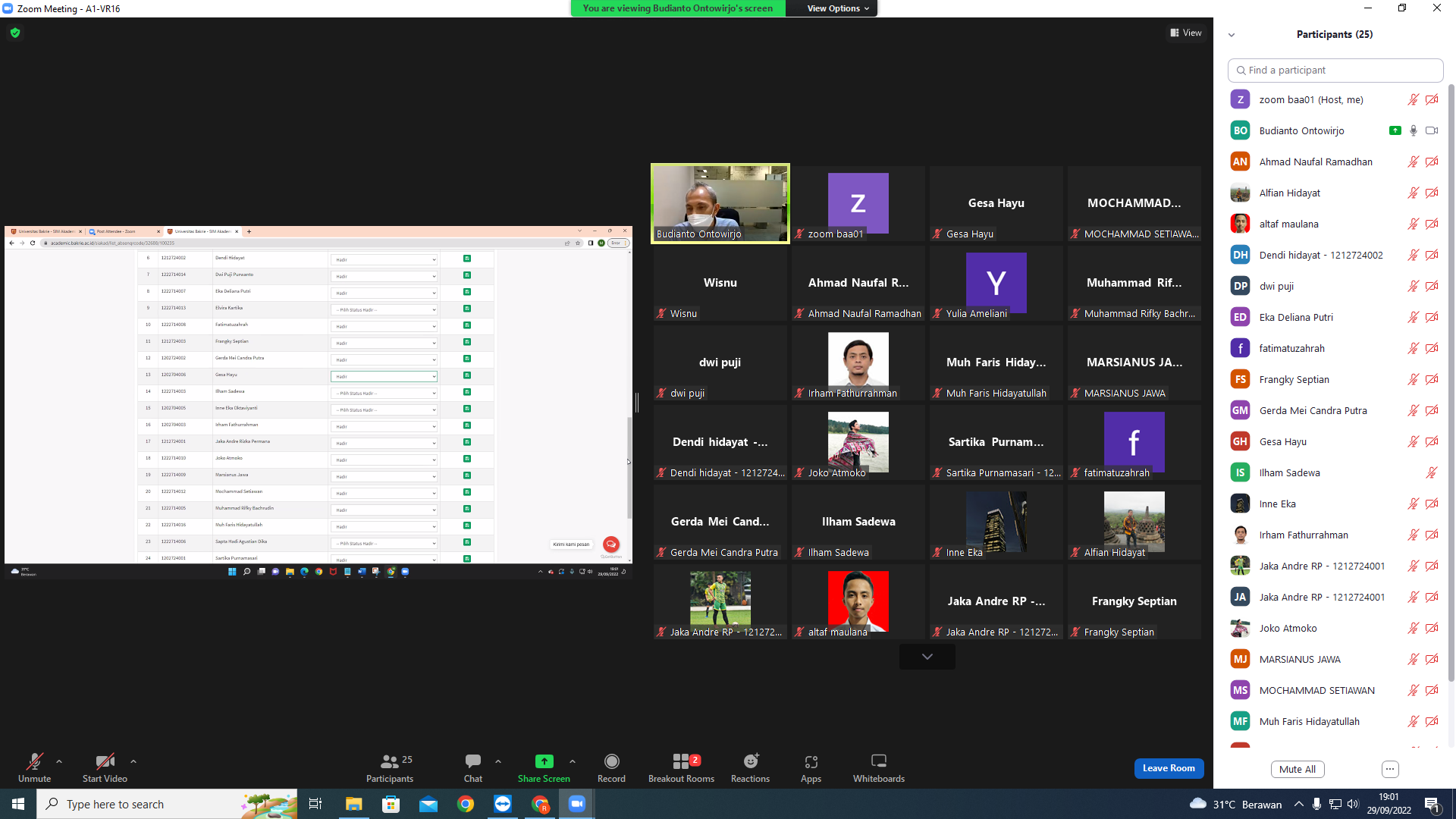The height and width of the screenshot is (819, 1456).
Task: Click the participants list scrollbar
Action: pos(1451,383)
